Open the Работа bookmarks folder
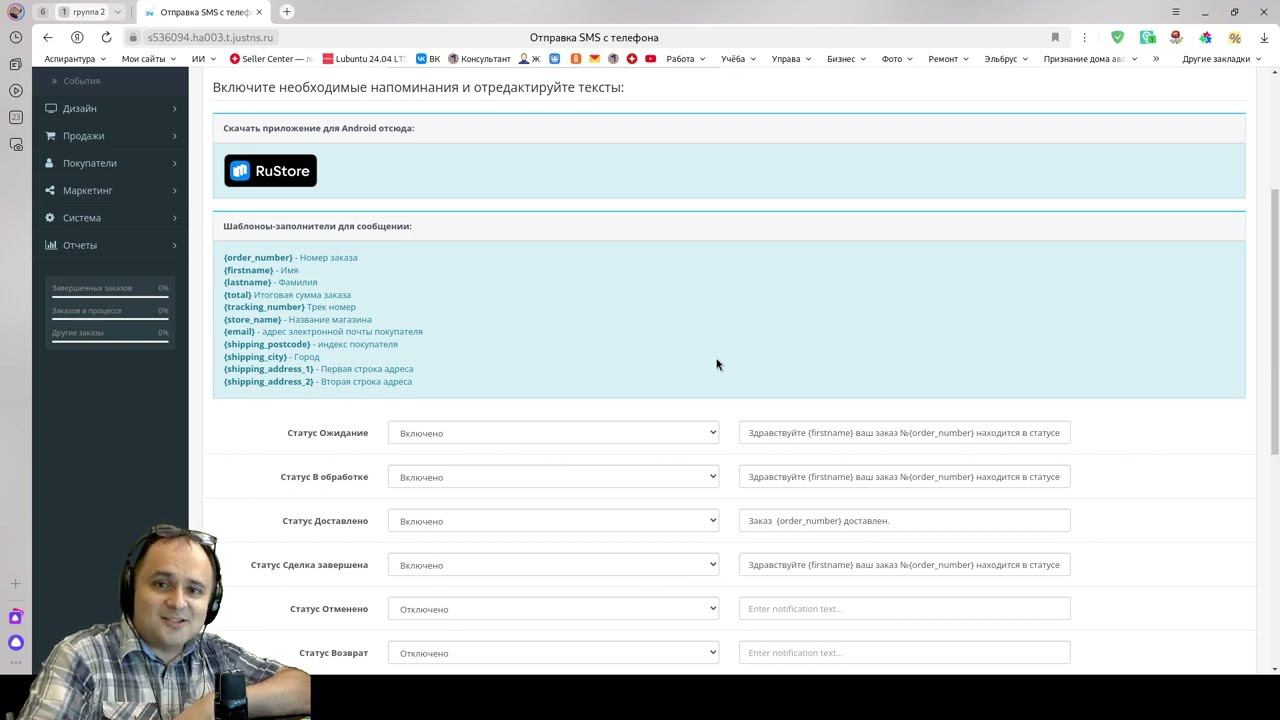Viewport: 1280px width, 720px height. pyautogui.click(x=686, y=59)
